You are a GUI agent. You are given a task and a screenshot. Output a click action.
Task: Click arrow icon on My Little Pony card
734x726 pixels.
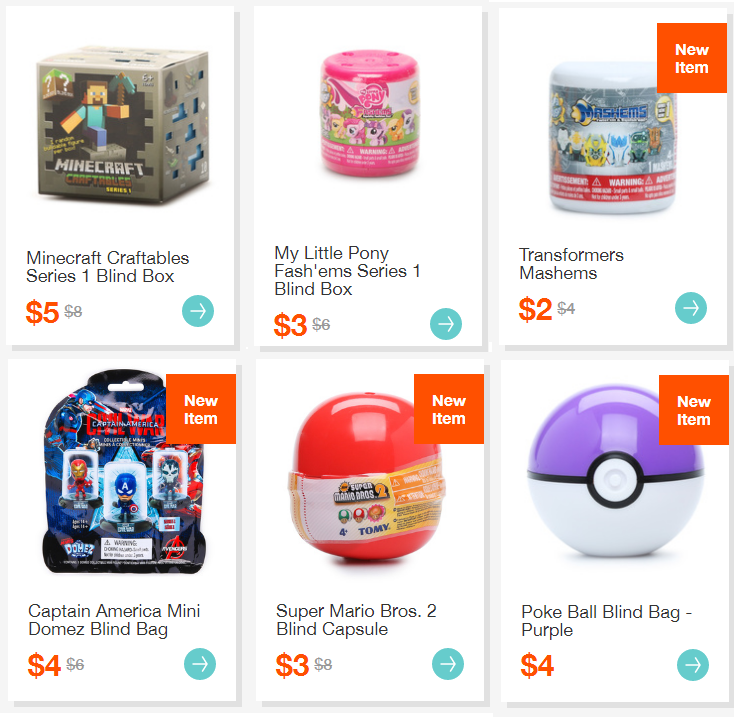446,324
